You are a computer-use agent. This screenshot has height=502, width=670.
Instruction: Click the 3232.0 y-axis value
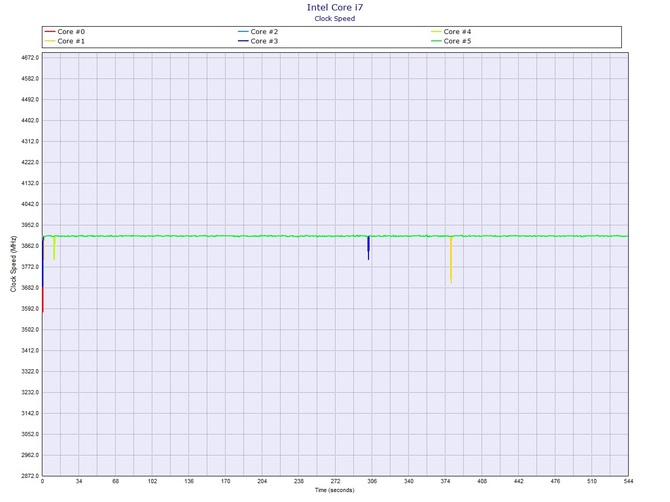30,392
